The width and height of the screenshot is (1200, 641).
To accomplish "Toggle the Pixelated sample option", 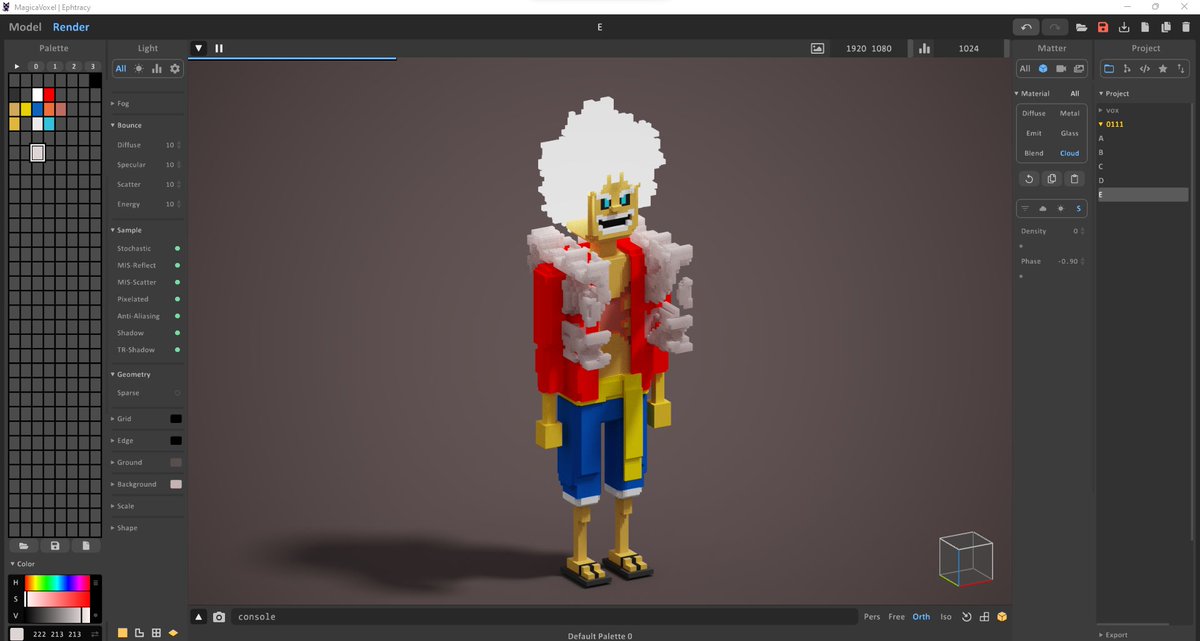I will coord(178,299).
